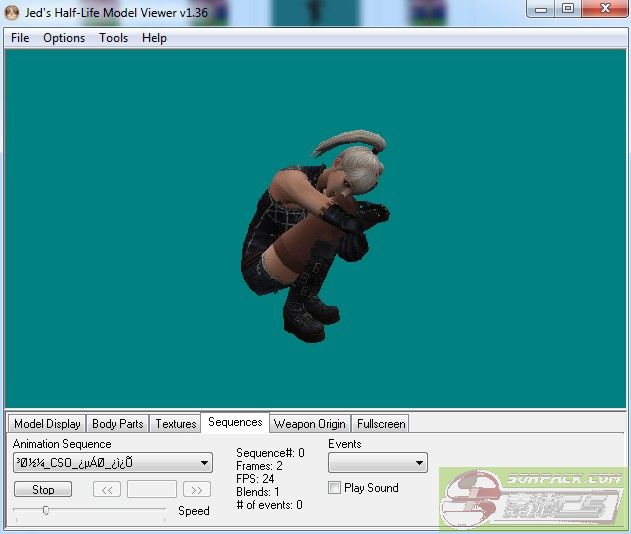Expand the Animation Sequence dropdown
The height and width of the screenshot is (534, 631).
[x=204, y=463]
